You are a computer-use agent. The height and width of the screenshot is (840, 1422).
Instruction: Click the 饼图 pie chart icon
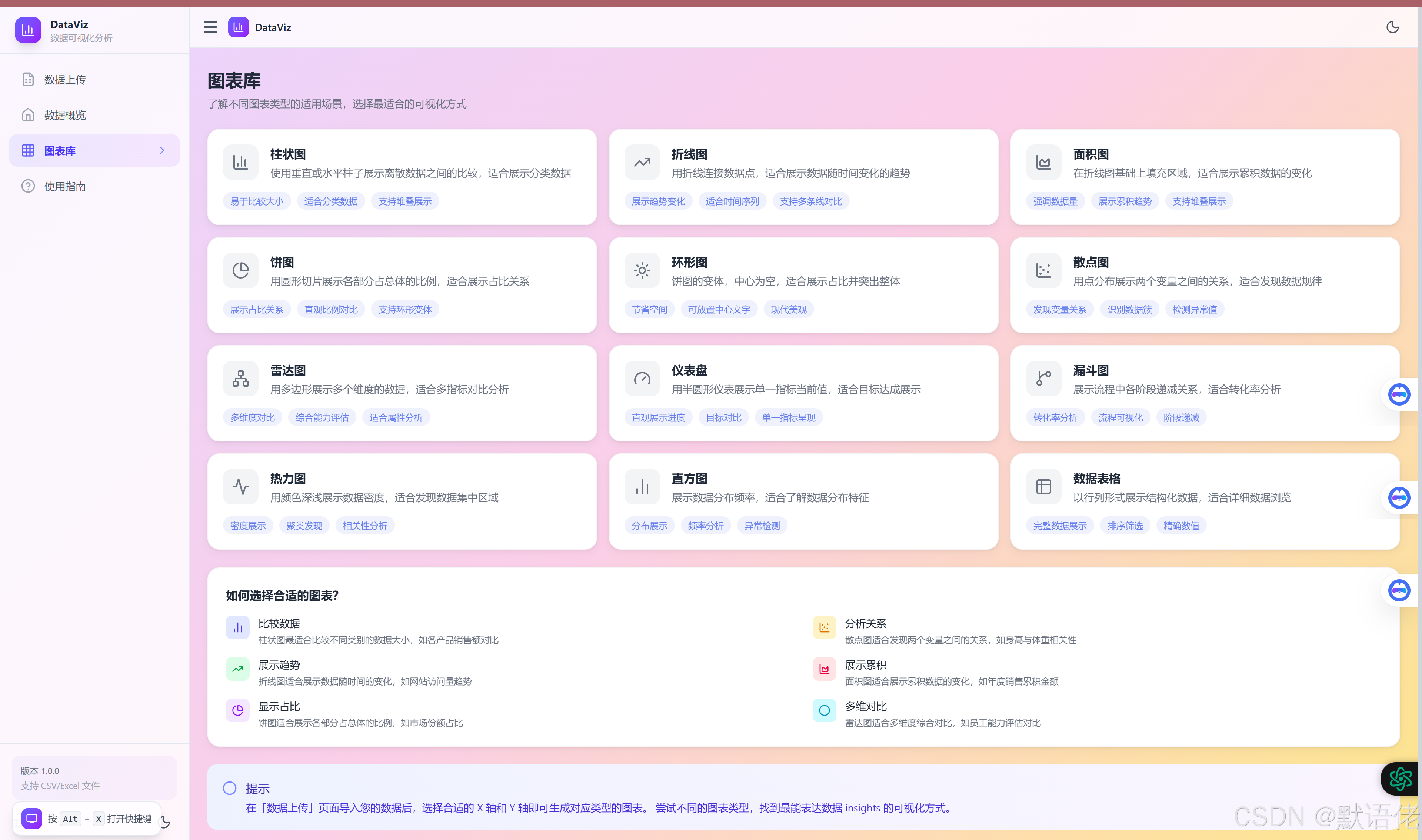point(241,271)
